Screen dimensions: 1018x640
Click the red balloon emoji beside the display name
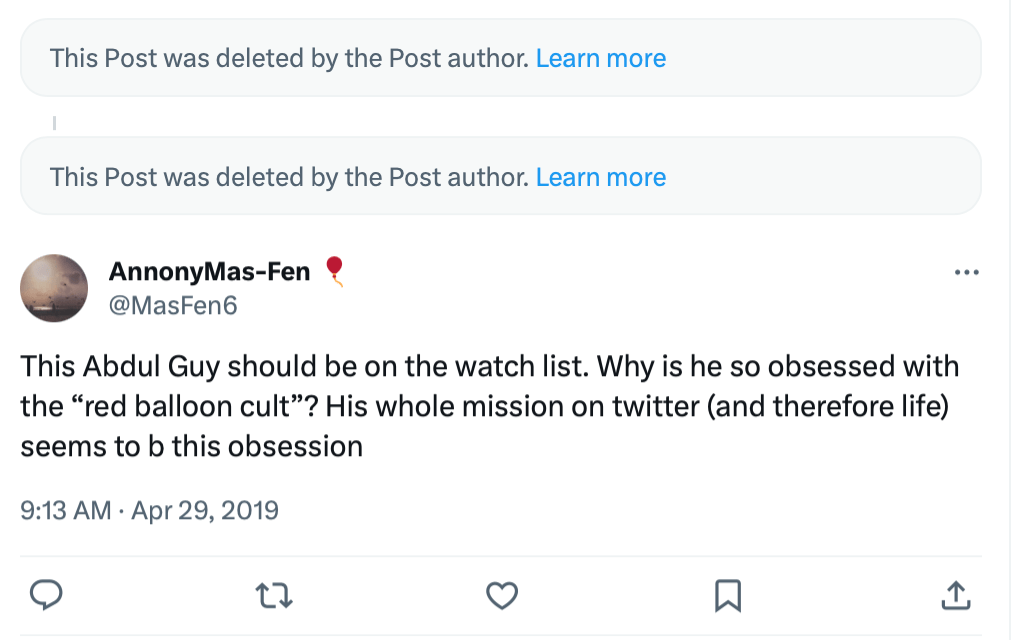335,270
